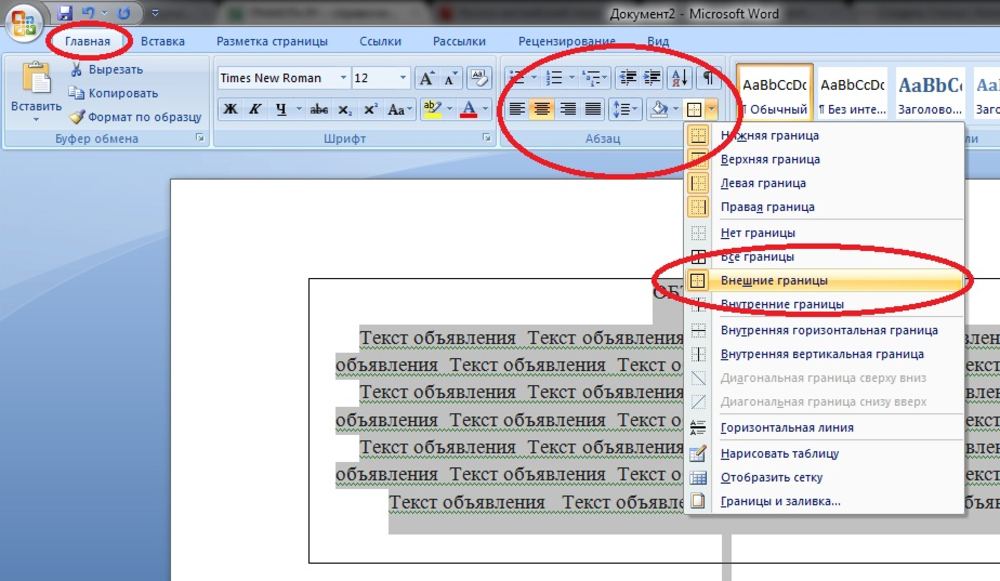Image resolution: width=1000 pixels, height=581 pixels.
Task: Sort text with A-Я sort icon
Action: [x=680, y=78]
